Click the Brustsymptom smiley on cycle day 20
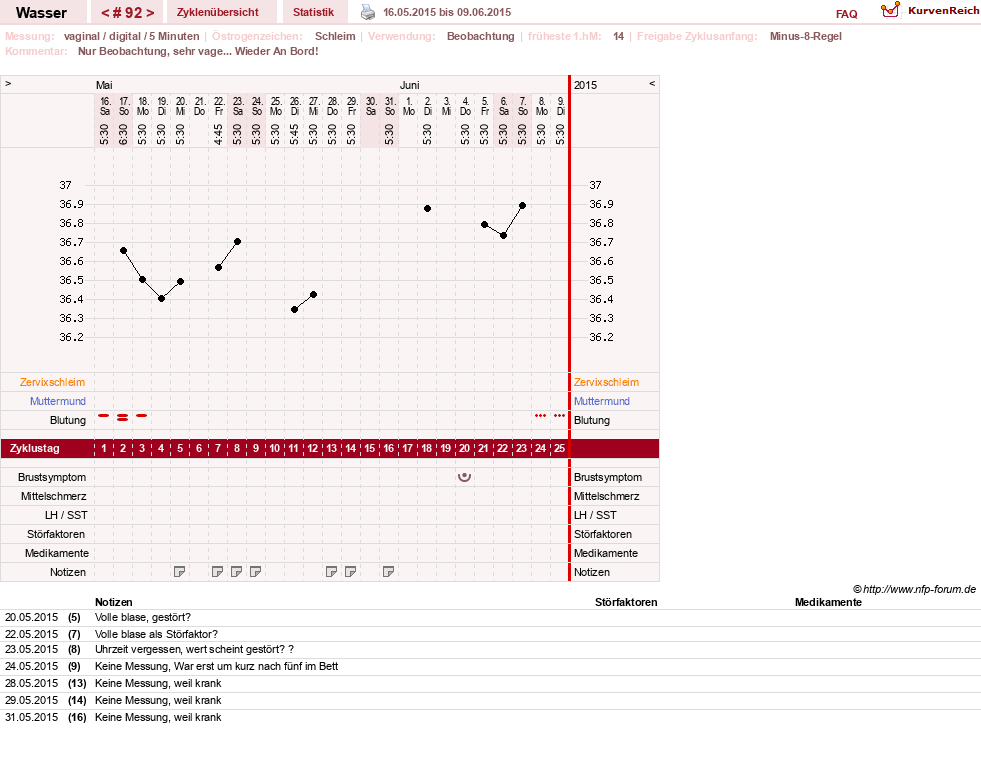This screenshot has width=981, height=761. (464, 477)
